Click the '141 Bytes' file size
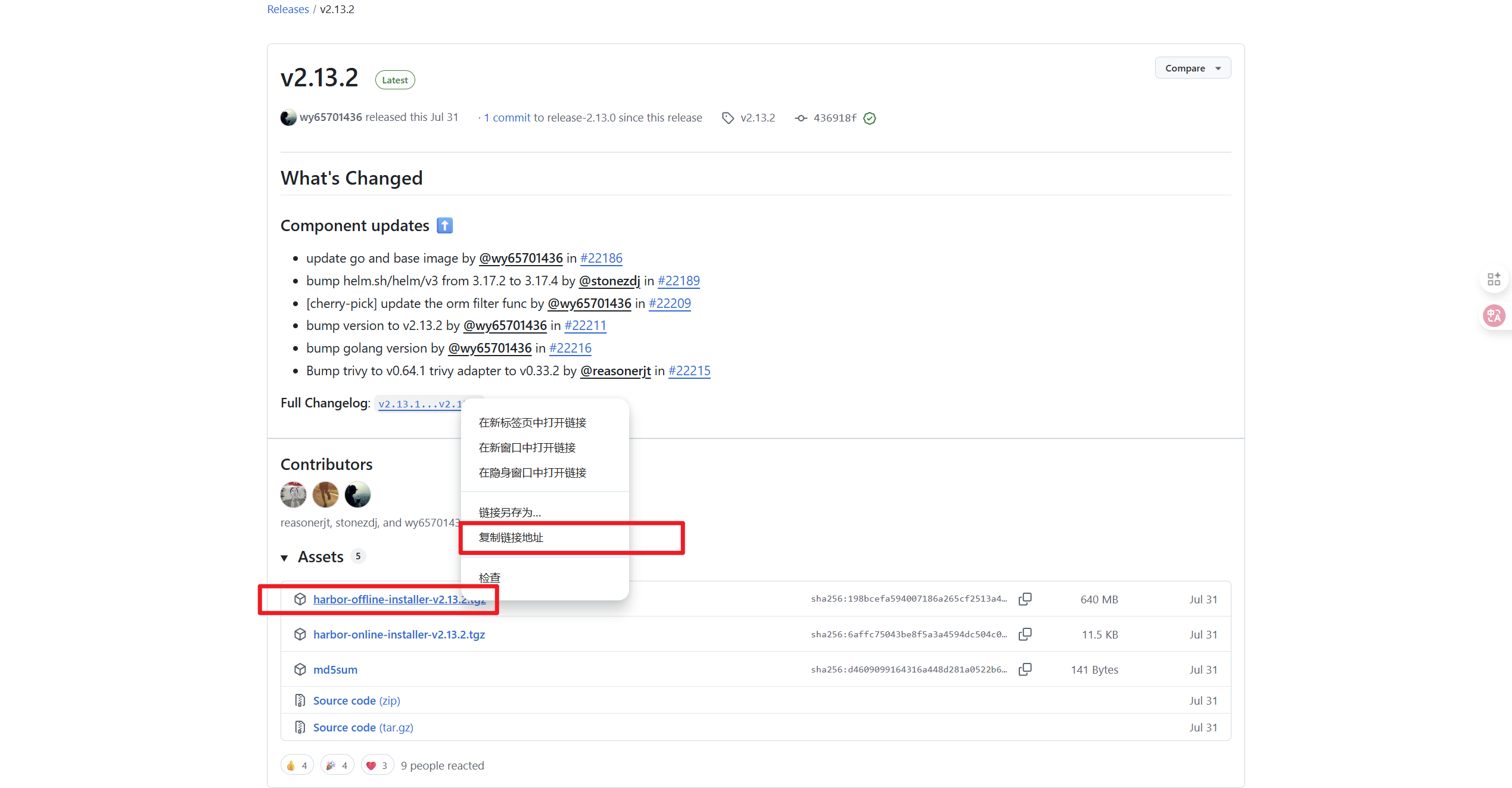Screen dimensions: 1512x788 coord(1094,669)
